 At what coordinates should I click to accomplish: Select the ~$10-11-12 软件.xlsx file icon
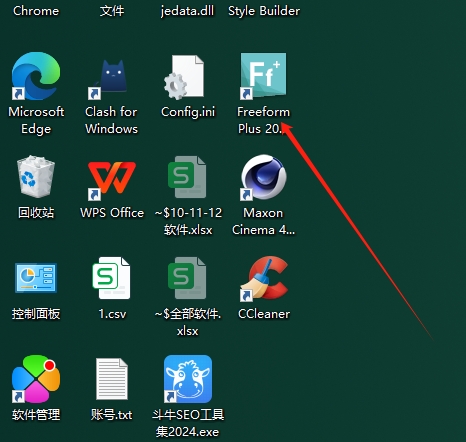pos(187,177)
